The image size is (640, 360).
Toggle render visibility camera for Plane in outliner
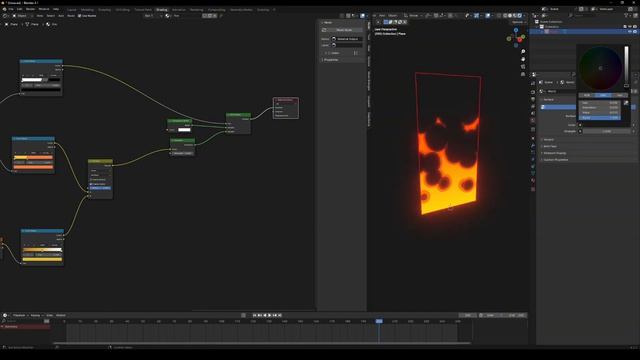pyautogui.click(x=635, y=31)
